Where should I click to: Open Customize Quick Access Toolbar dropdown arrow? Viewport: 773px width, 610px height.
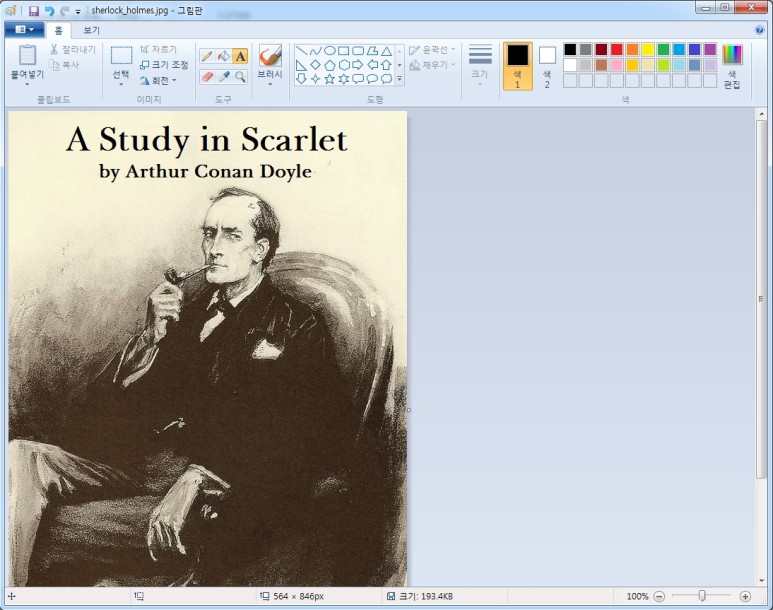point(78,12)
